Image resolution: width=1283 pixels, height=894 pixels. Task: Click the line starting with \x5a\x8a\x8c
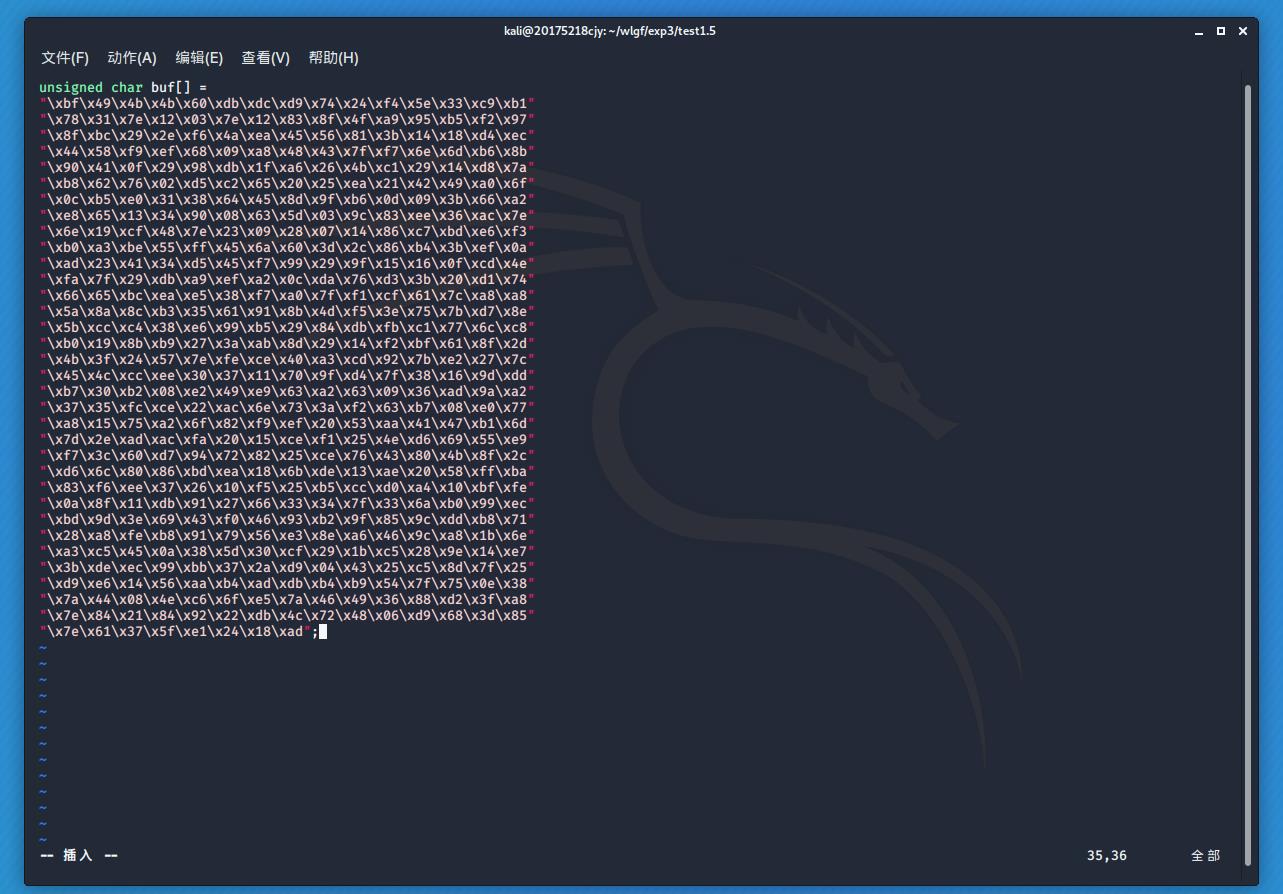tap(288, 312)
